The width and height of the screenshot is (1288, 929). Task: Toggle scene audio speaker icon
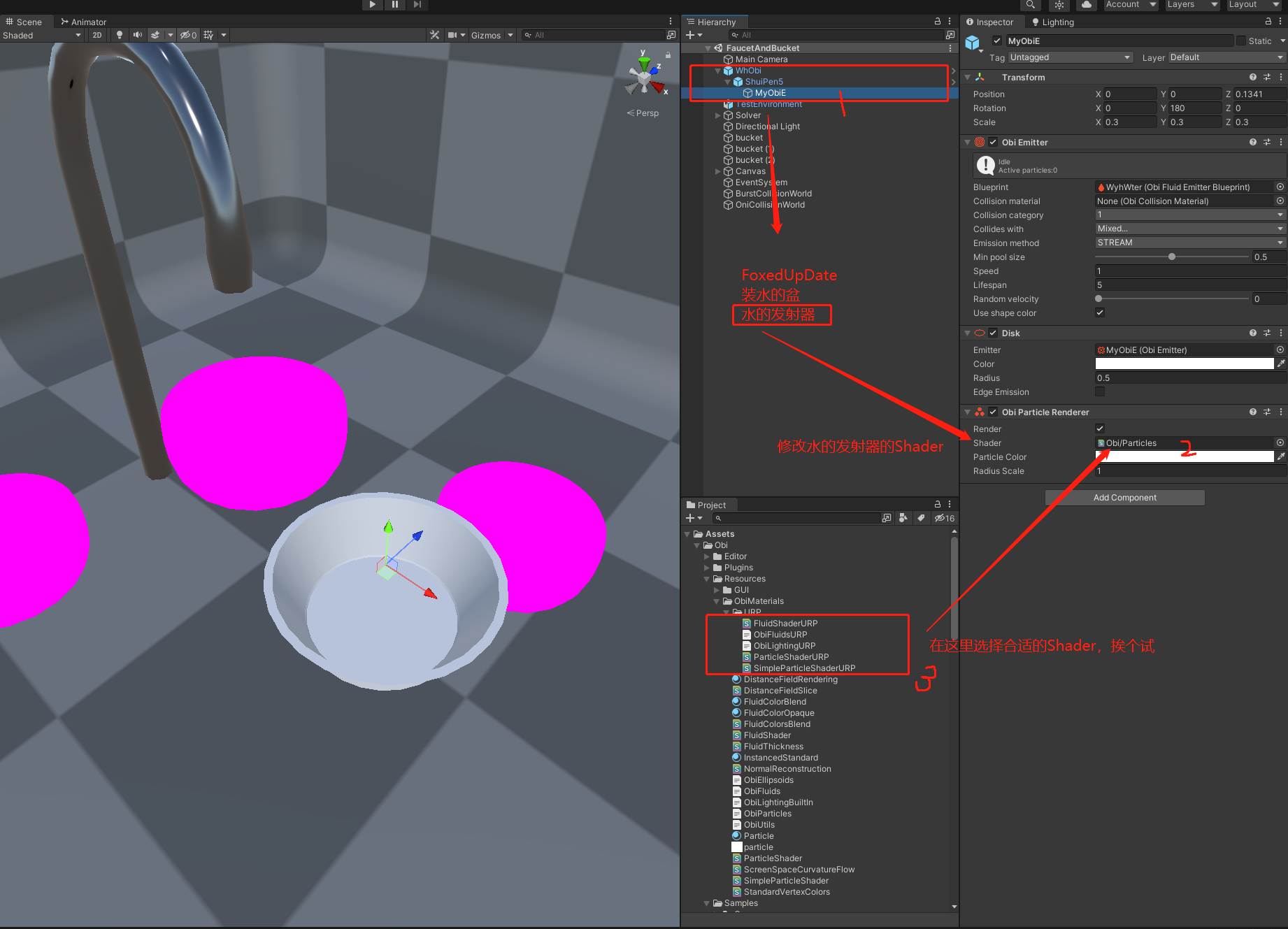coord(138,35)
